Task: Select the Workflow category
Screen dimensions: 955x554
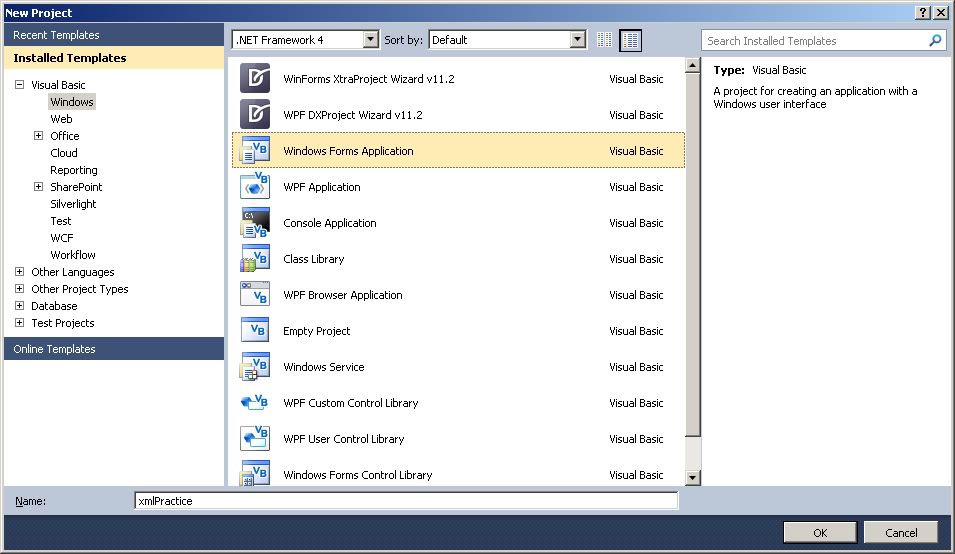Action: [x=72, y=255]
